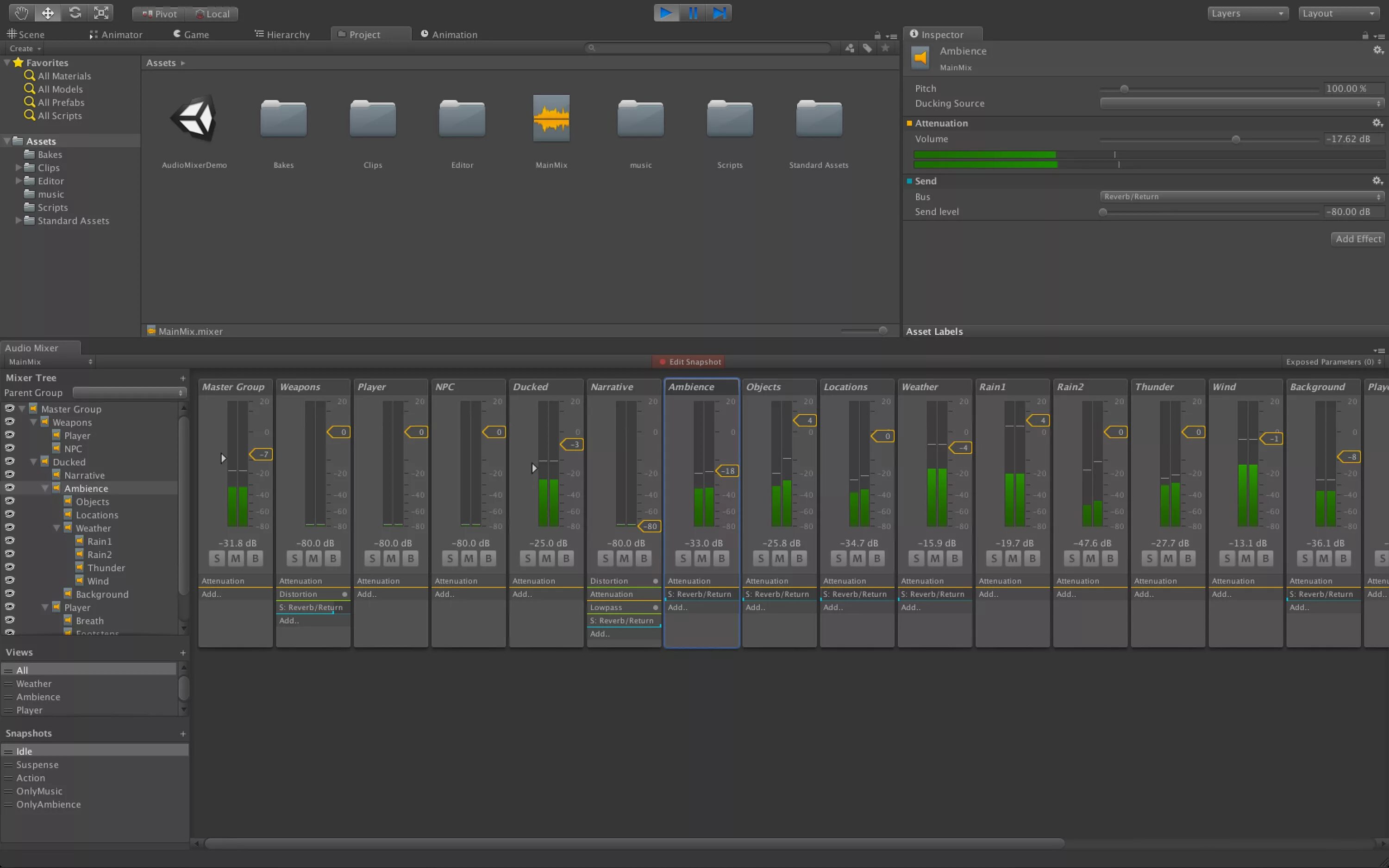Toggle visibility eye for Narrative group
Image resolution: width=1389 pixels, height=868 pixels.
[x=10, y=475]
